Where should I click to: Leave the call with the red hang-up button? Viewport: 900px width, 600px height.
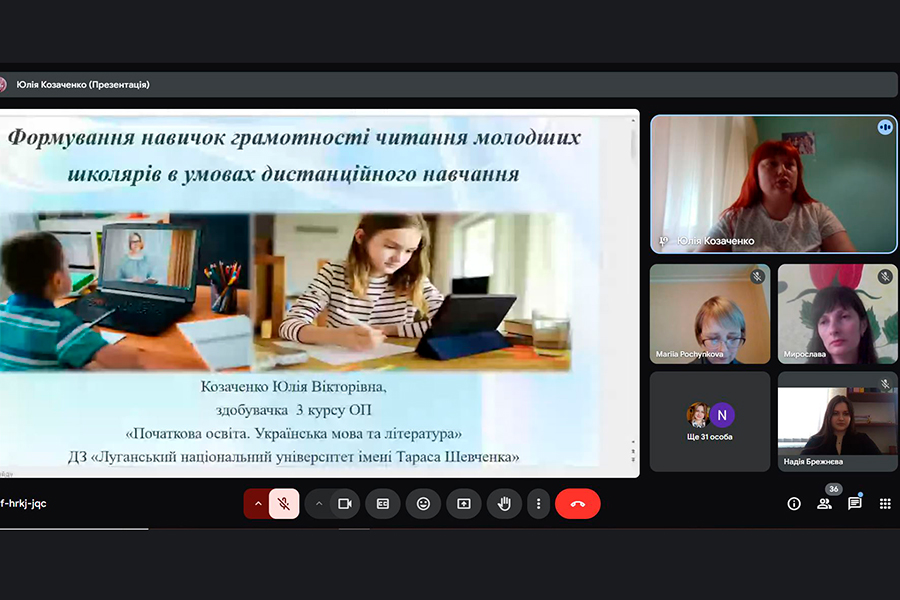click(578, 504)
